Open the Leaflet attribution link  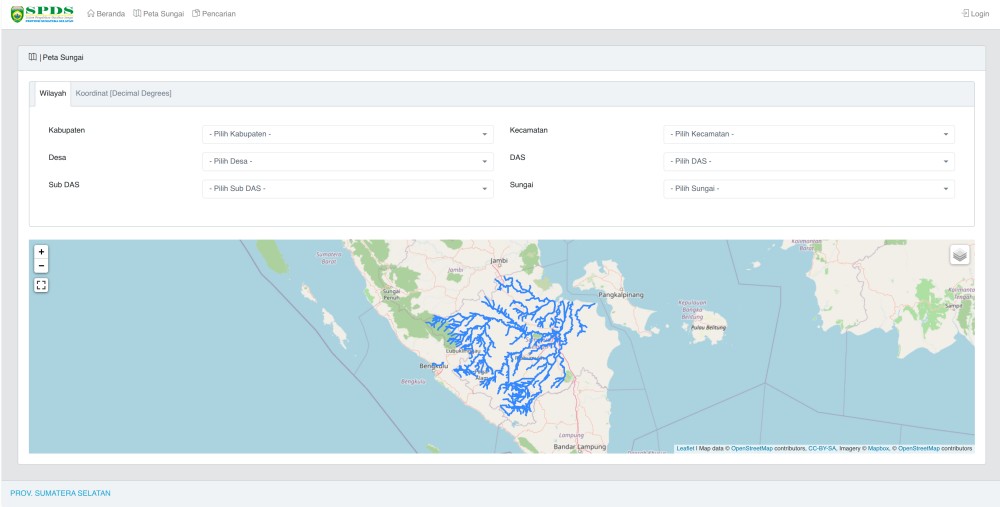(x=685, y=449)
